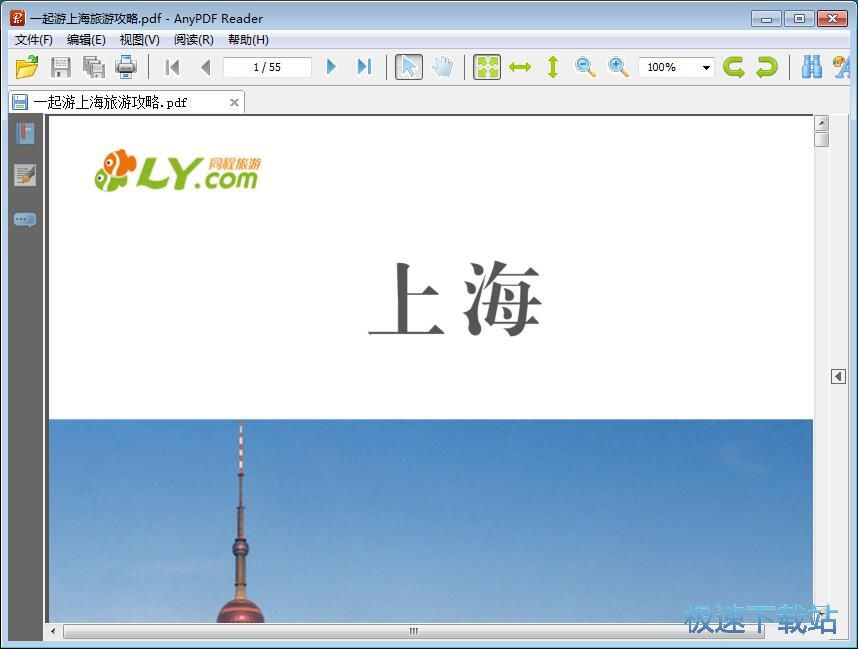858x649 pixels.
Task: Open the zoom percentage dropdown
Action: pyautogui.click(x=706, y=67)
